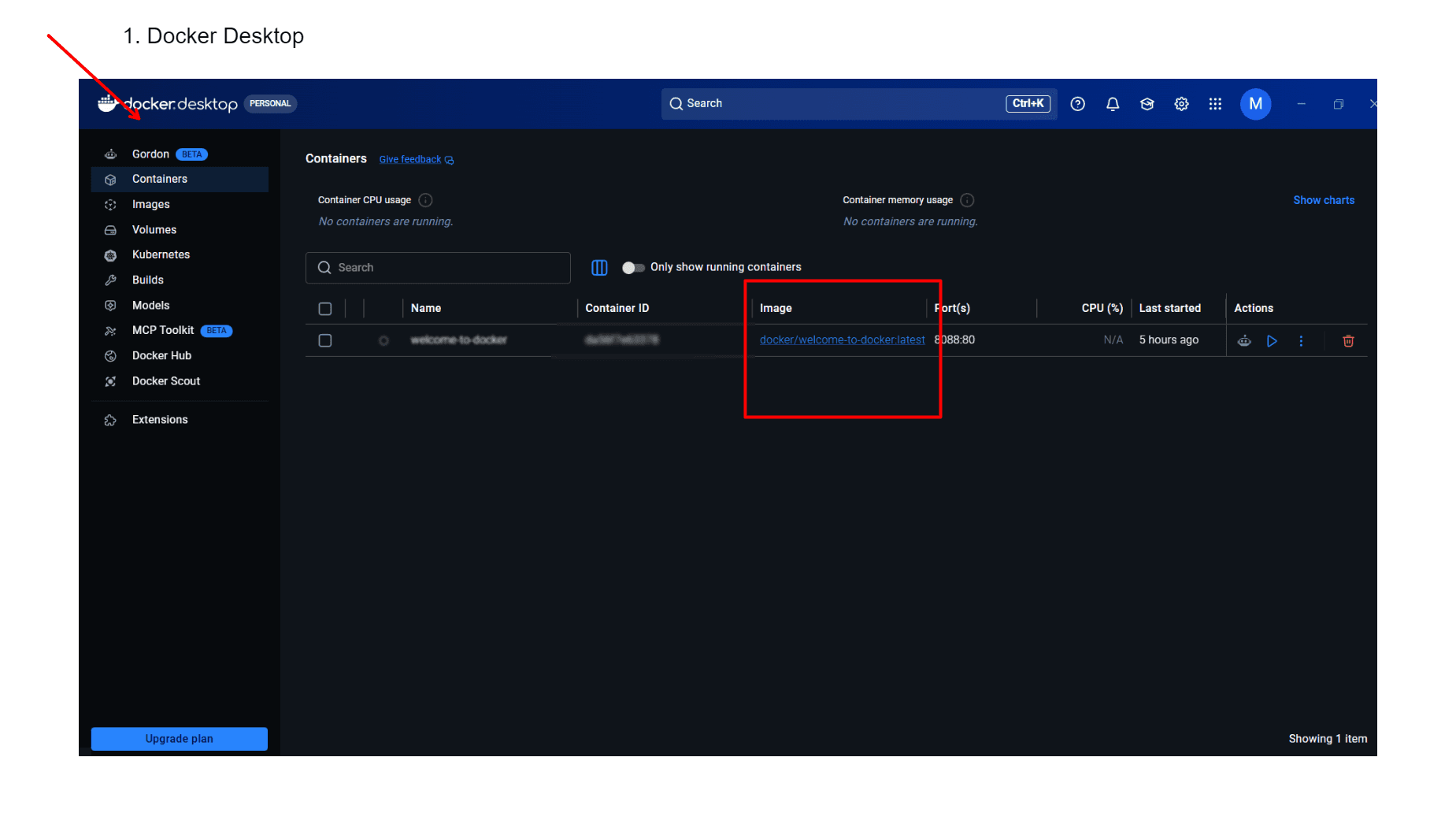Click the info icon beside Container memory usage
Screen dimensions: 1456x835
click(x=968, y=200)
